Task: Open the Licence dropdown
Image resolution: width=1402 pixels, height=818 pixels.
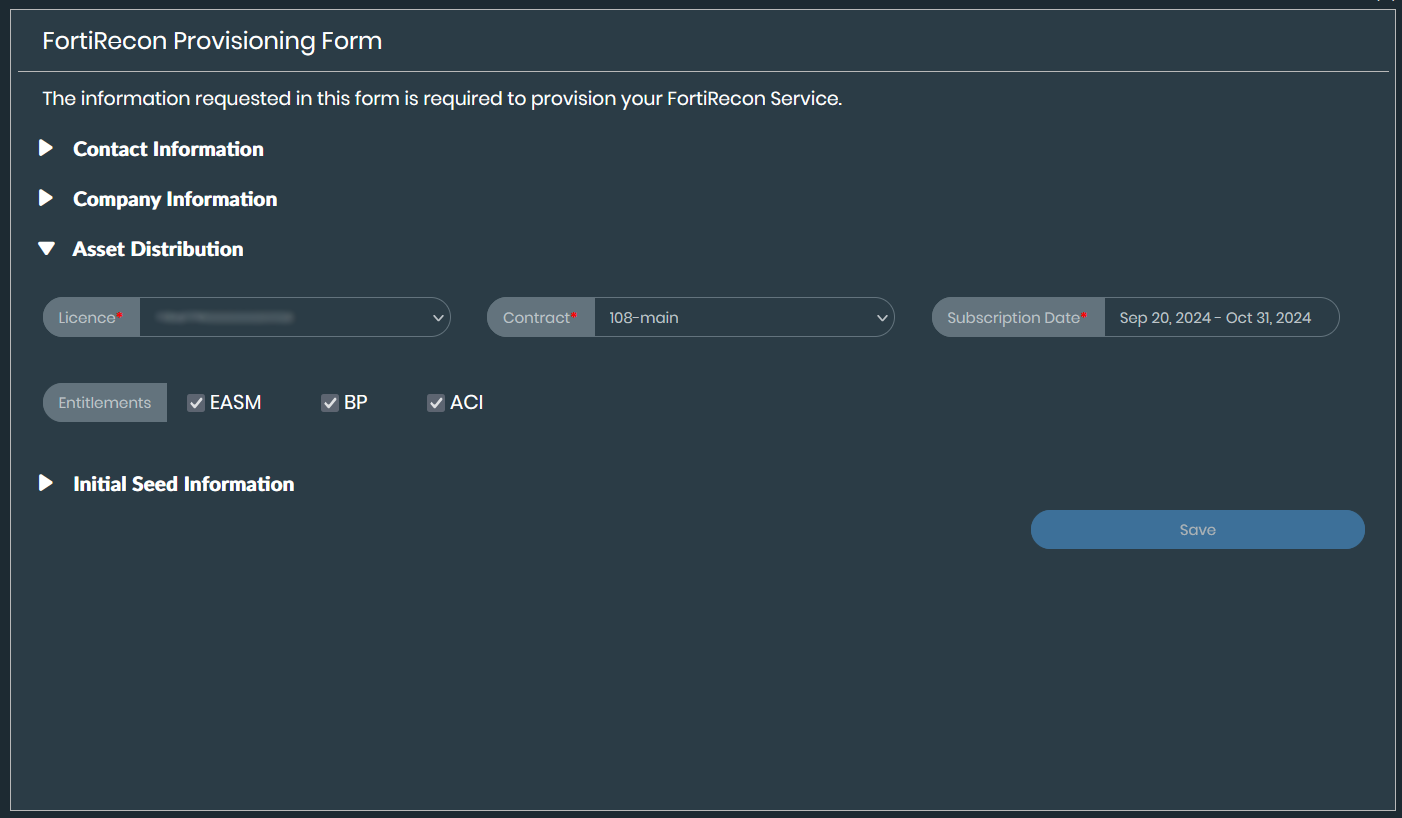Action: tap(295, 317)
